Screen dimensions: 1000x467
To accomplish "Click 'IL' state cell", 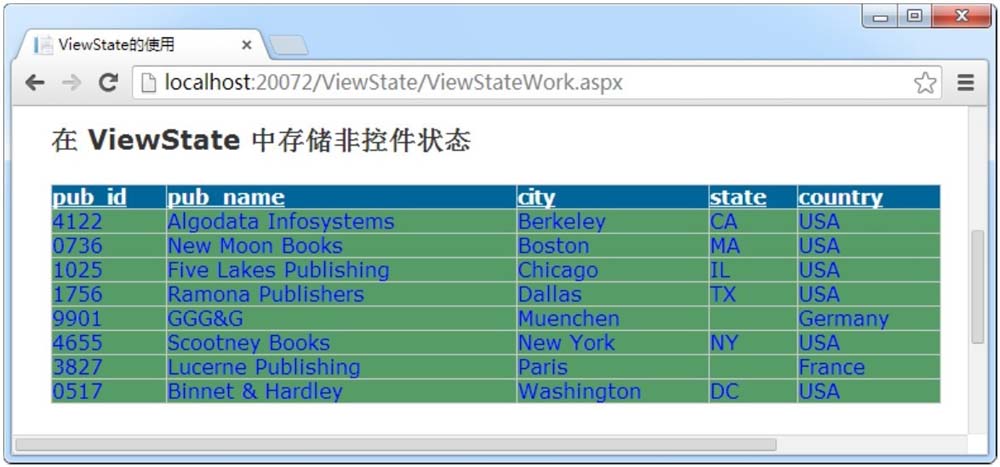I will point(753,270).
